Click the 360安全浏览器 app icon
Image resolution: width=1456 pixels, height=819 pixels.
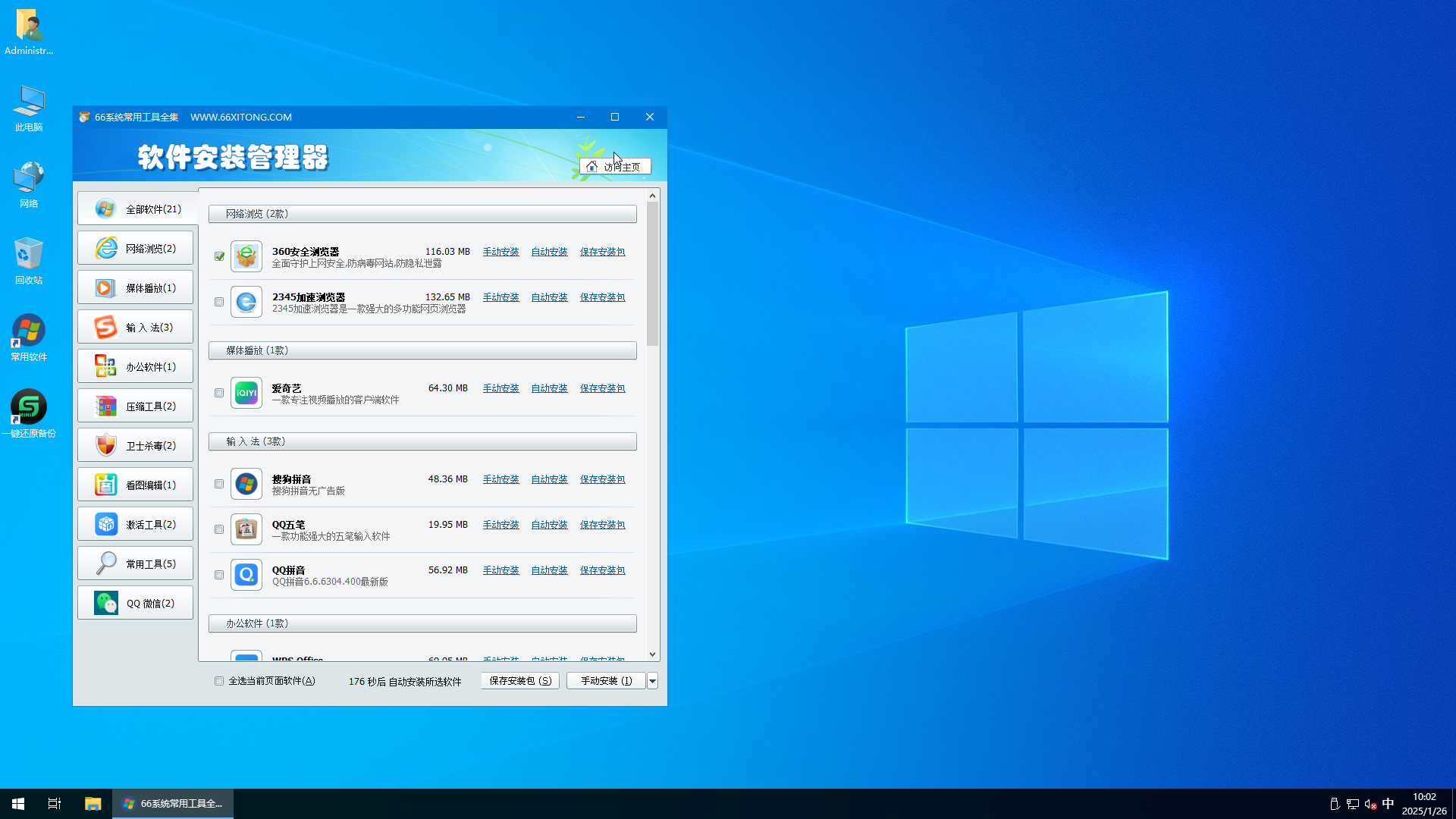click(246, 256)
